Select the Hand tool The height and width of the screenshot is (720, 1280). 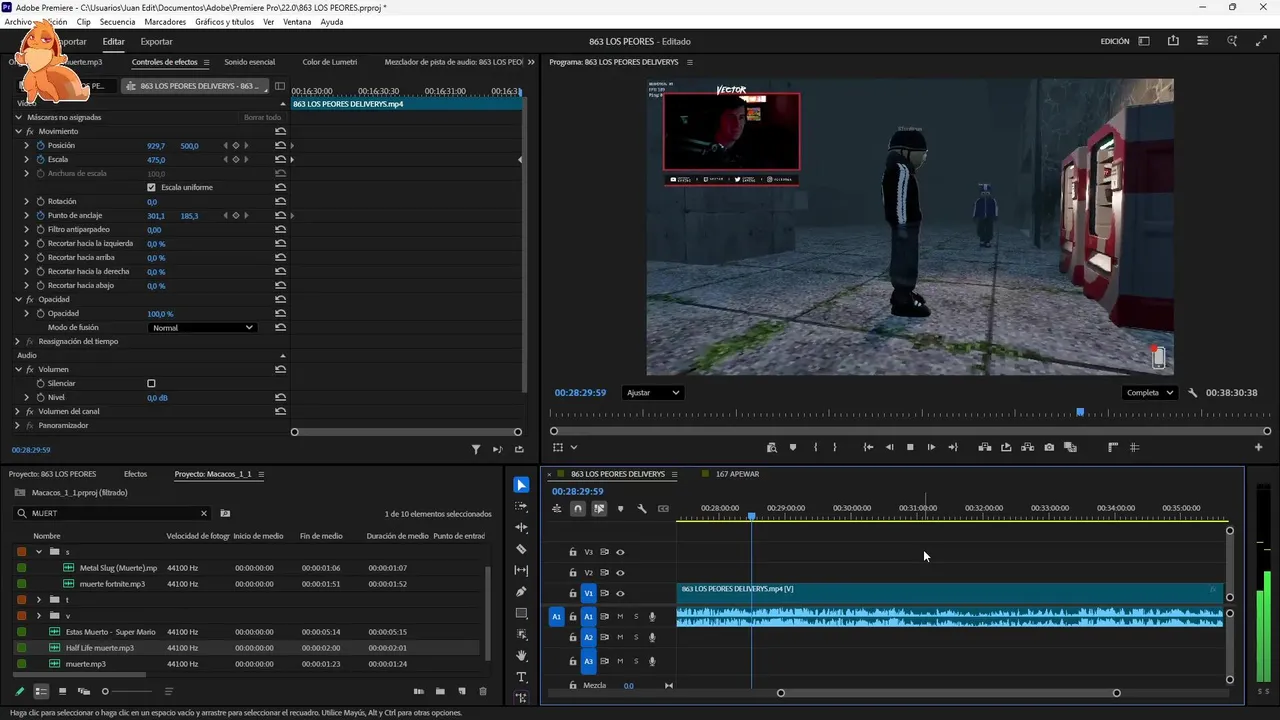[x=521, y=656]
